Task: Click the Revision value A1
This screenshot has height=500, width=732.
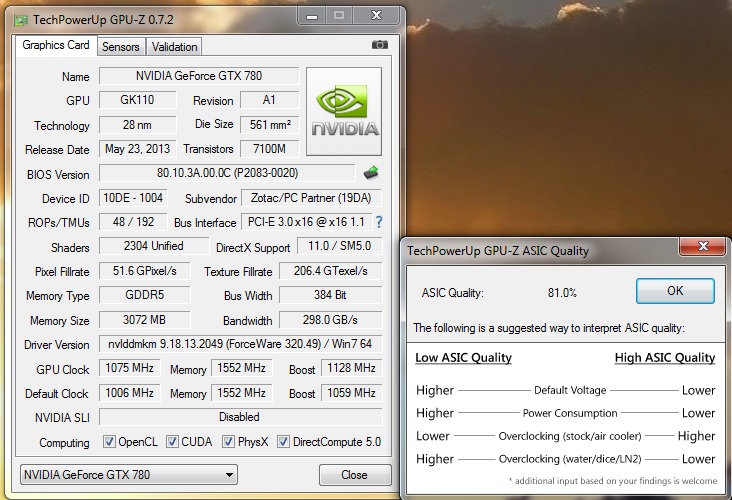Action: pos(269,100)
